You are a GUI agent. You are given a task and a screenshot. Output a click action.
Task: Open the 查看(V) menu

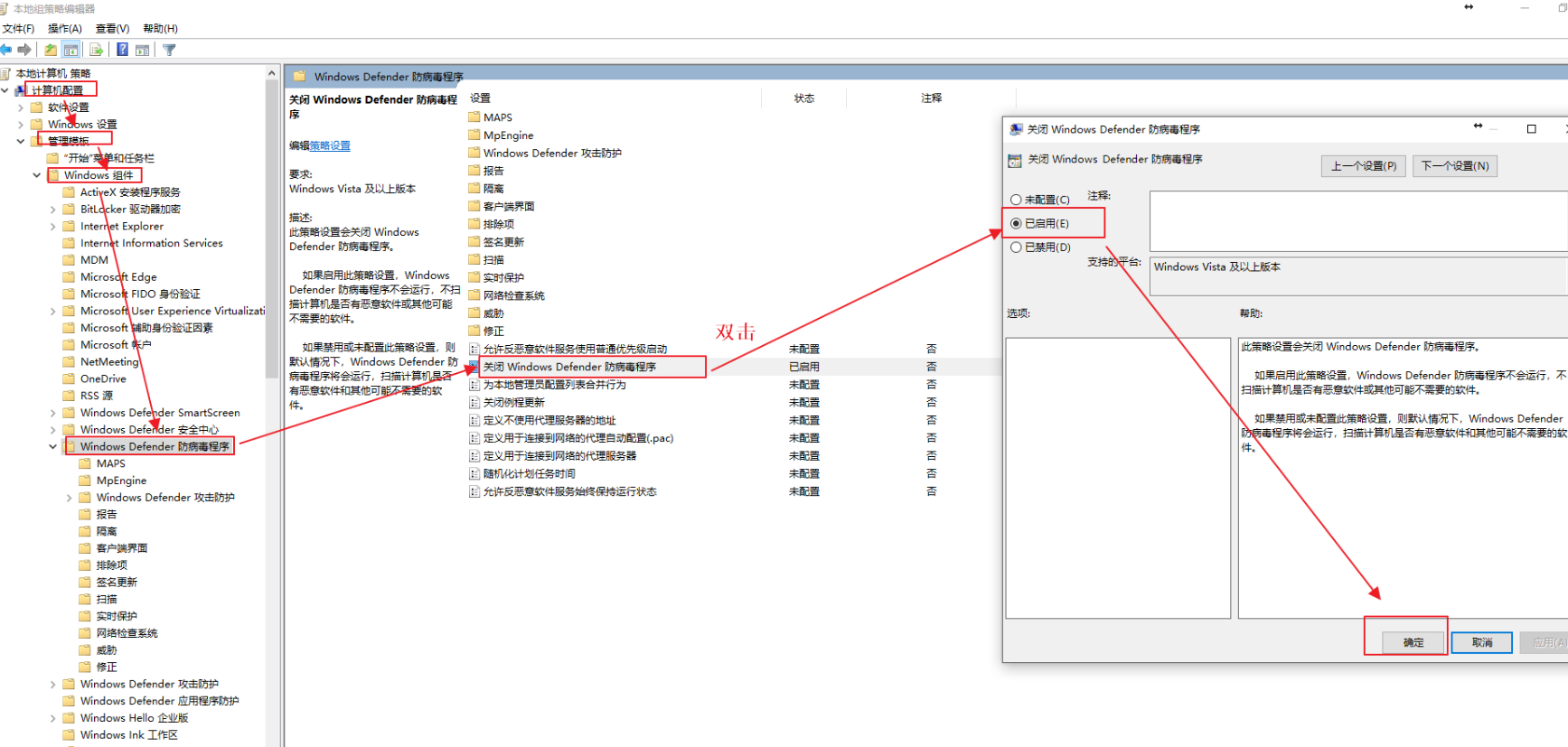click(113, 29)
